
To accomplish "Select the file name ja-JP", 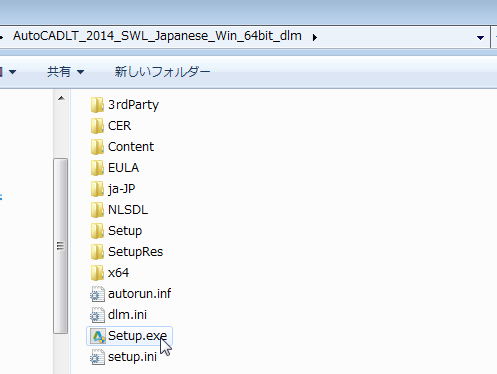I will click(x=122, y=189).
